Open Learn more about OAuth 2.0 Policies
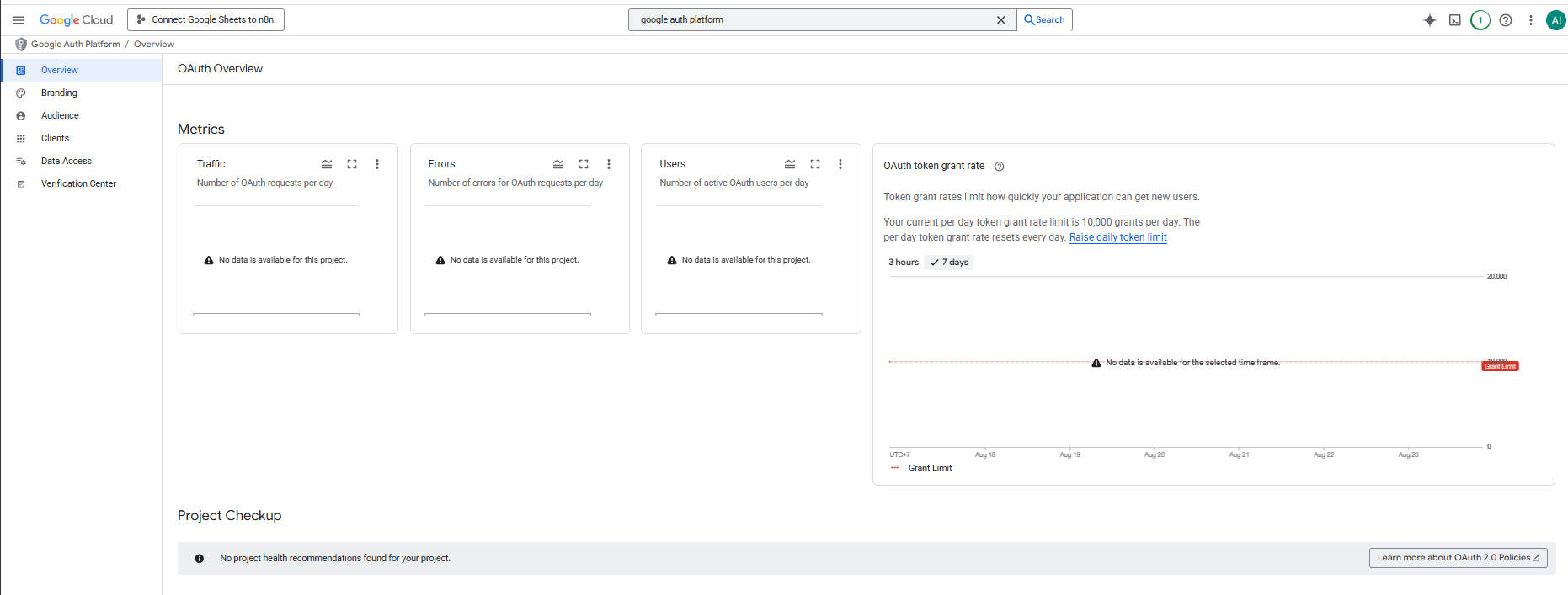The image size is (1568, 595). pyautogui.click(x=1459, y=558)
